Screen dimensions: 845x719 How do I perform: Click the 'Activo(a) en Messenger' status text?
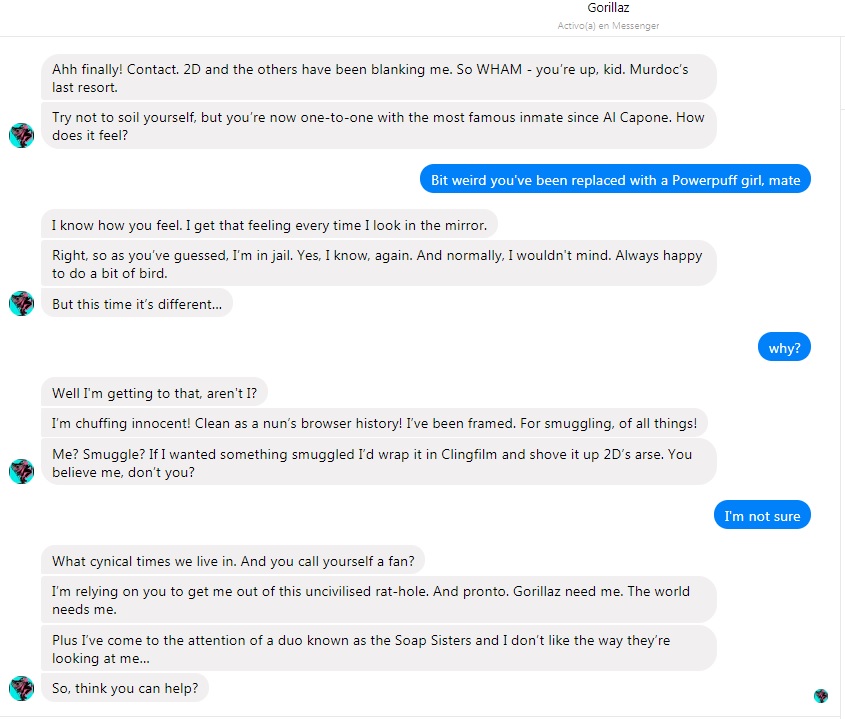[x=608, y=25]
